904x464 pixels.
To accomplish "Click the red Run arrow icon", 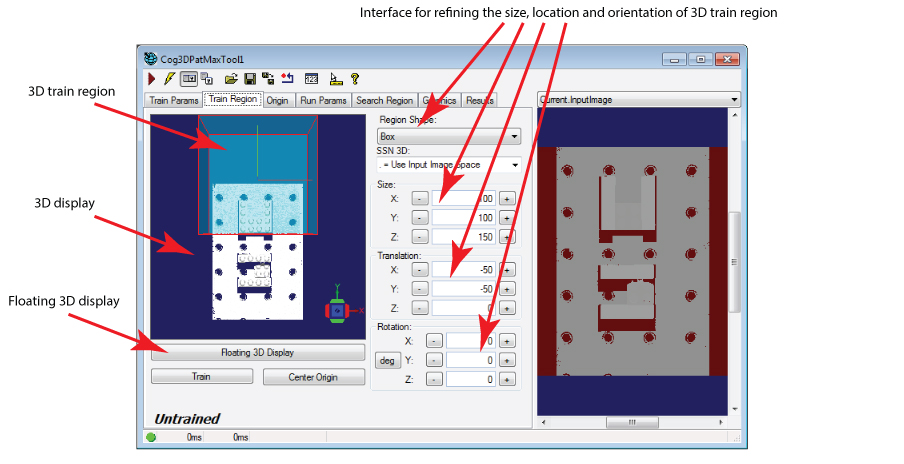I will (x=152, y=78).
